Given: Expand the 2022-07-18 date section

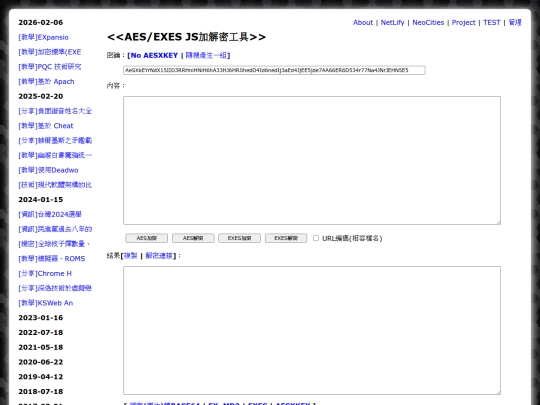Looking at the screenshot, I should [41, 333].
